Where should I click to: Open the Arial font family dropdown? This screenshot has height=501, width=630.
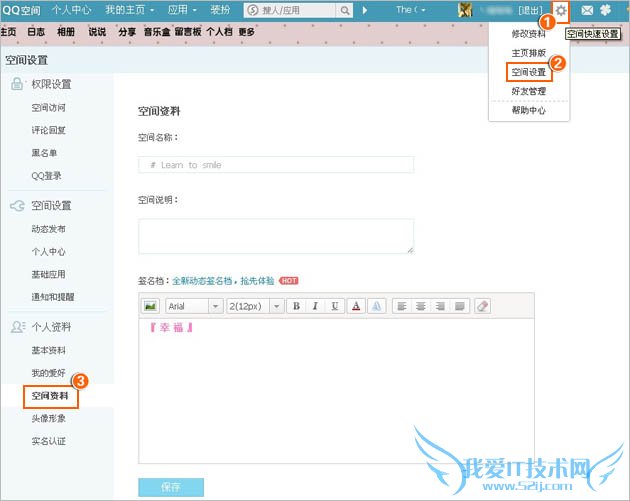tap(194, 306)
